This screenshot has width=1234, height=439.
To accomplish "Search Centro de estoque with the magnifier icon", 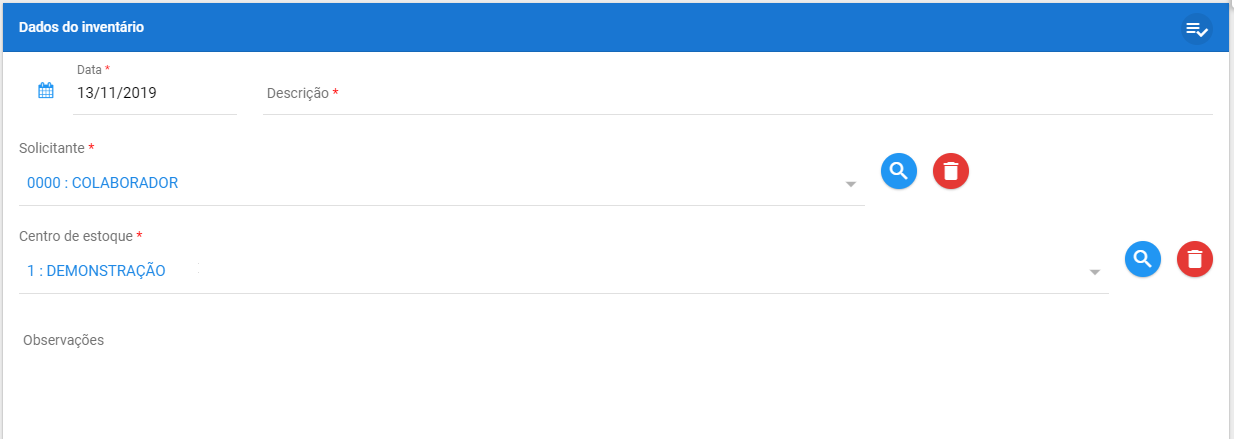I will coord(1143,259).
